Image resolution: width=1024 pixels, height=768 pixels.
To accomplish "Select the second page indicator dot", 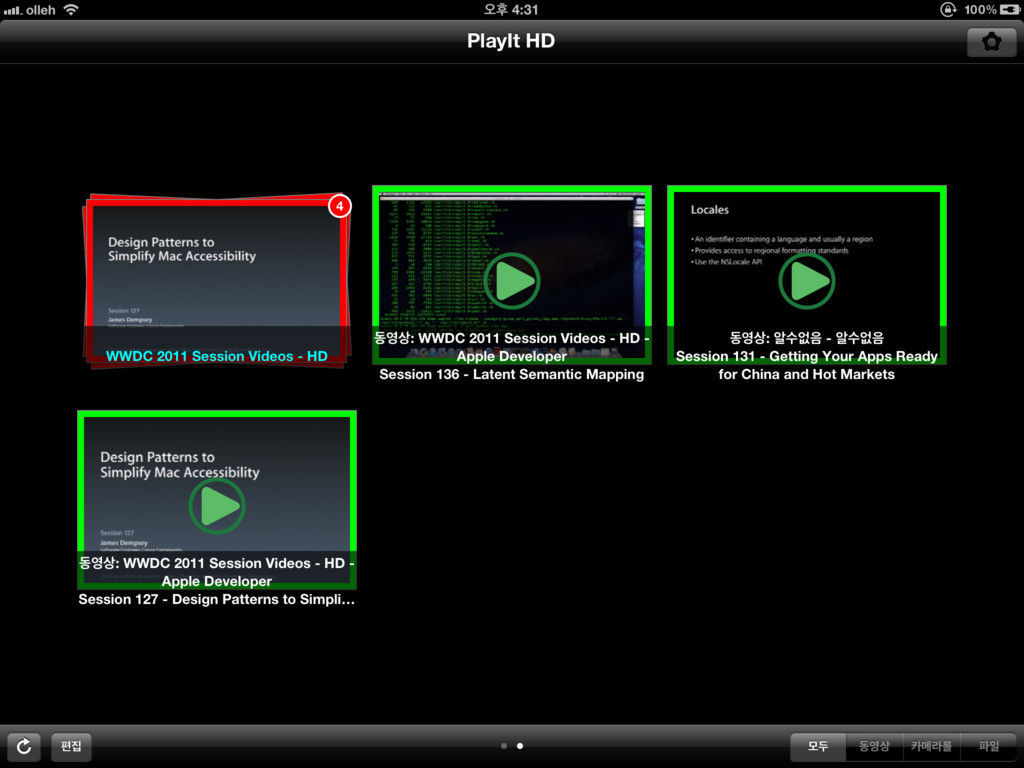I will [520, 746].
